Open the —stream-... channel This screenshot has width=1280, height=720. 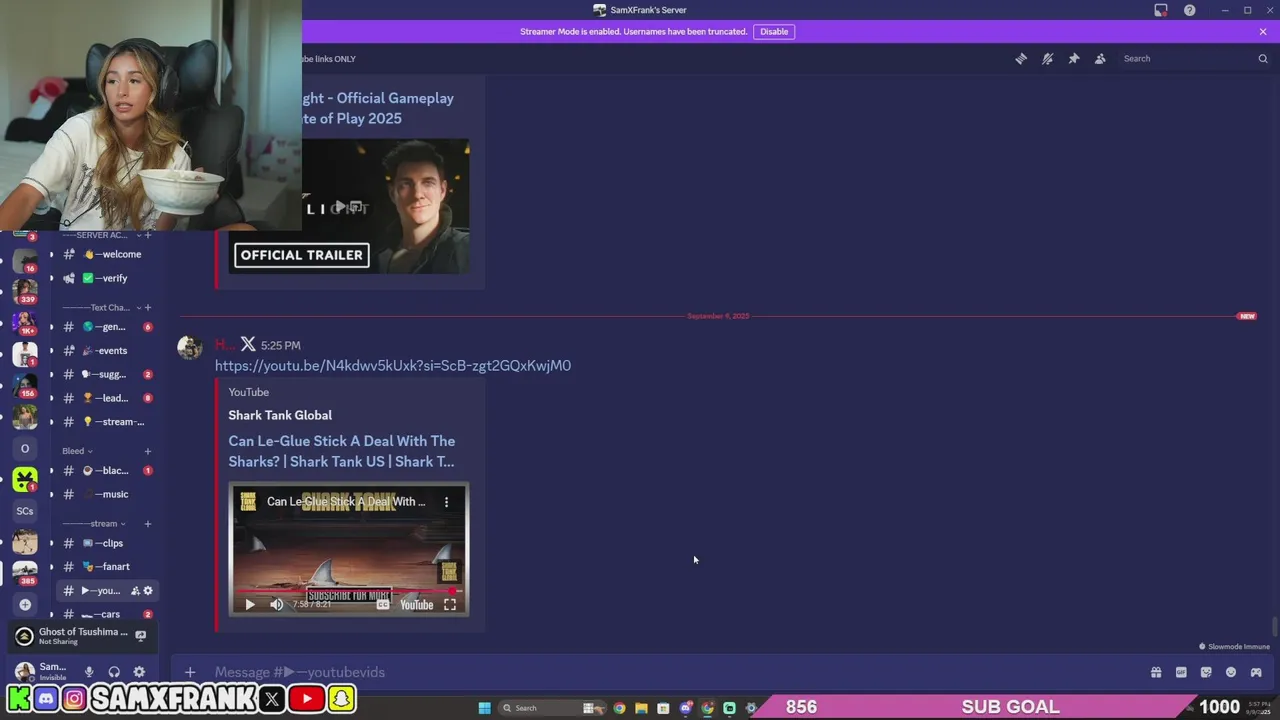[x=106, y=422]
